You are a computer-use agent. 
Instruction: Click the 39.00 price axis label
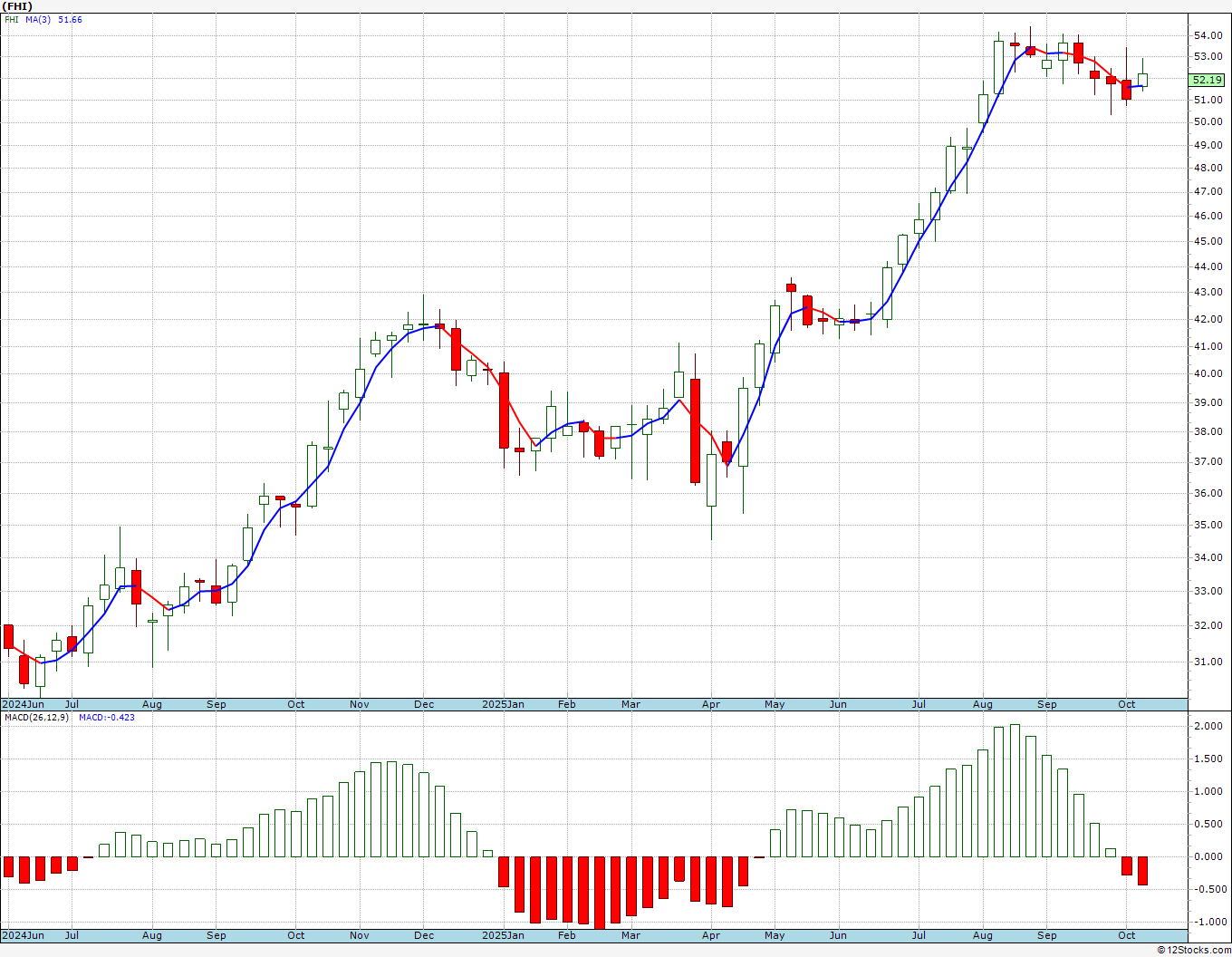point(1208,402)
